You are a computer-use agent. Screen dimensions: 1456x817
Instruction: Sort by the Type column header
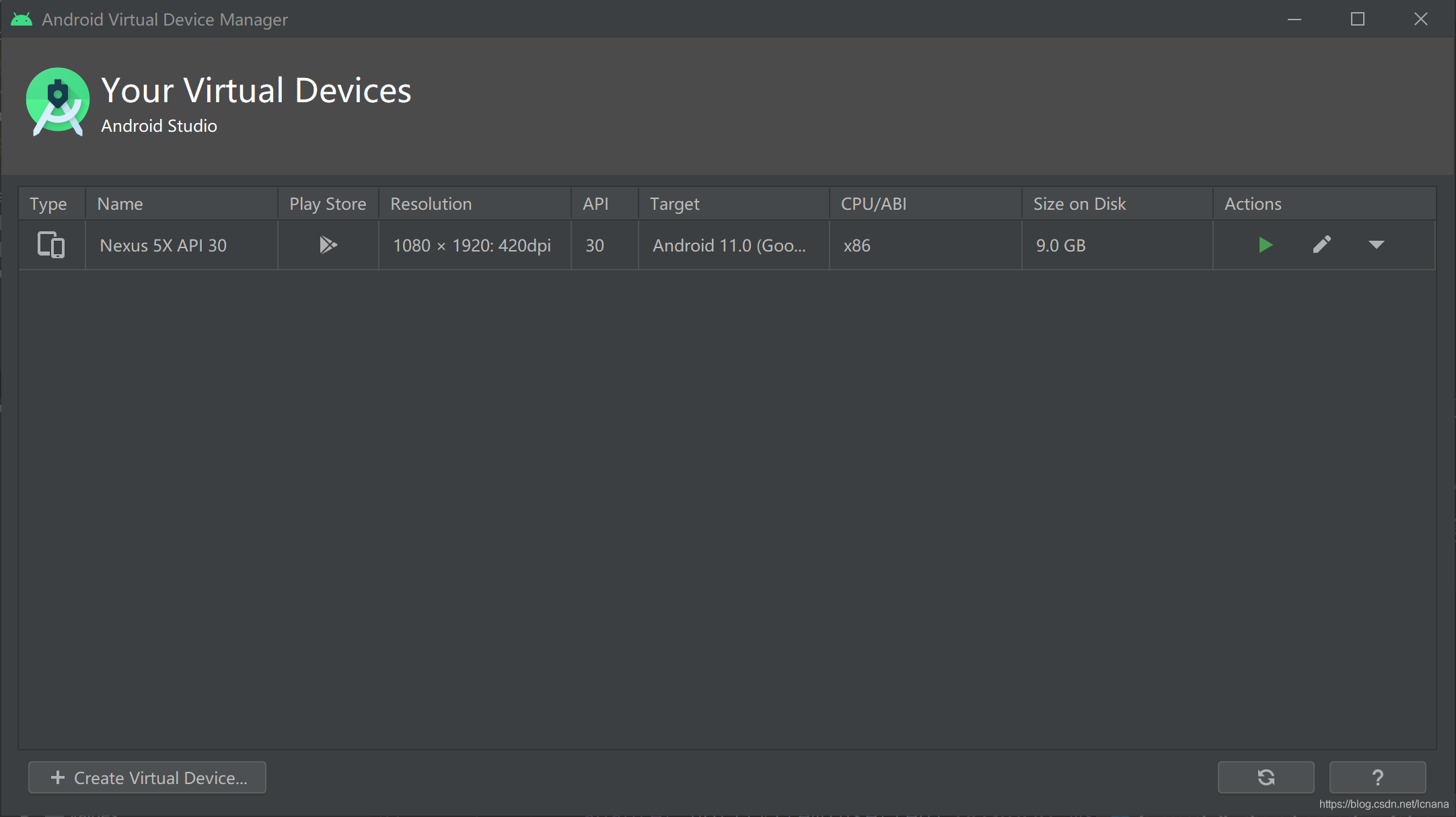coord(52,204)
